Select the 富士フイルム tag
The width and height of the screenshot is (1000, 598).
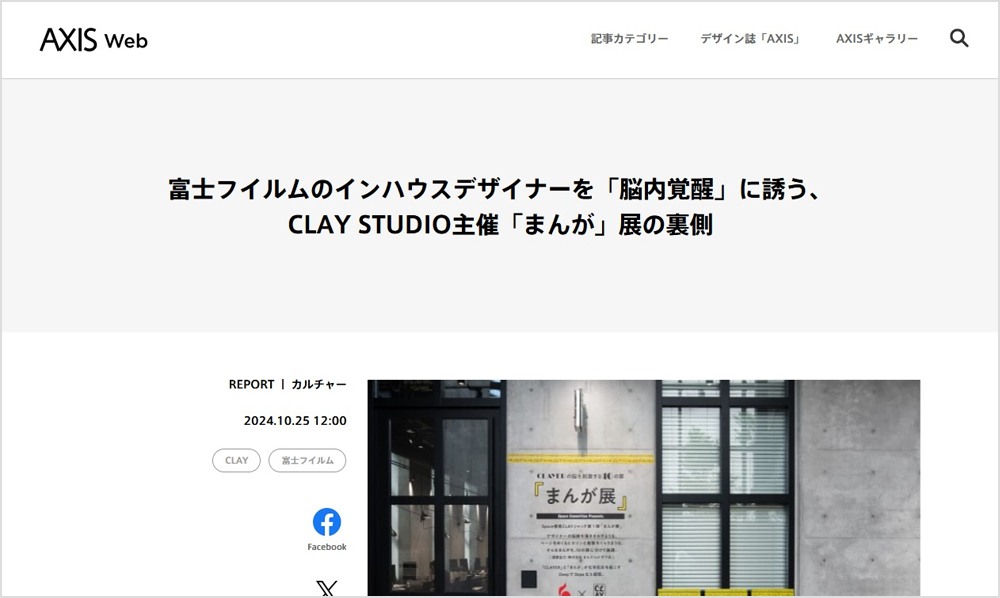click(307, 460)
